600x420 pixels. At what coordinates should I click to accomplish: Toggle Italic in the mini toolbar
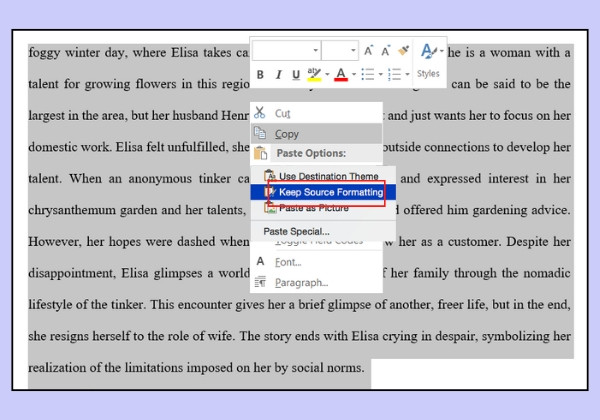tap(278, 75)
